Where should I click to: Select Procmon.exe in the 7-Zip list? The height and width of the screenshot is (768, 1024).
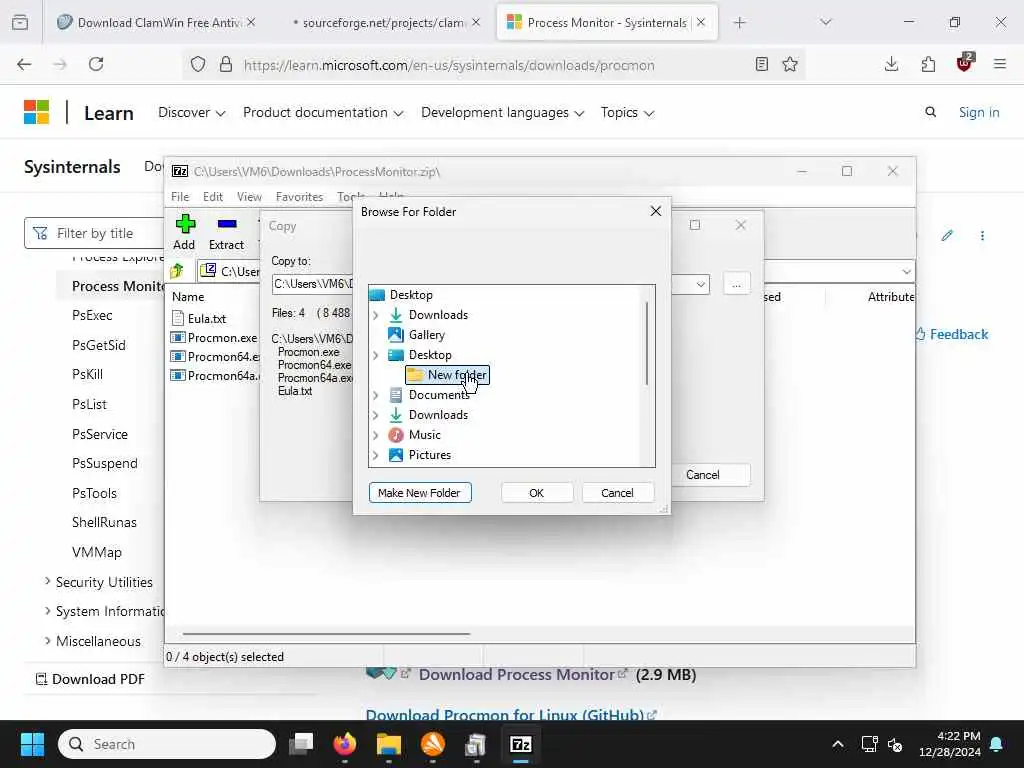coord(222,338)
